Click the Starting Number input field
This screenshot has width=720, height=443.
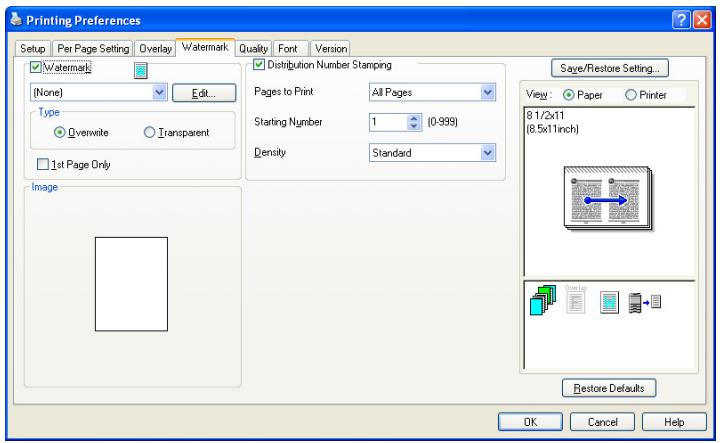pyautogui.click(x=388, y=122)
